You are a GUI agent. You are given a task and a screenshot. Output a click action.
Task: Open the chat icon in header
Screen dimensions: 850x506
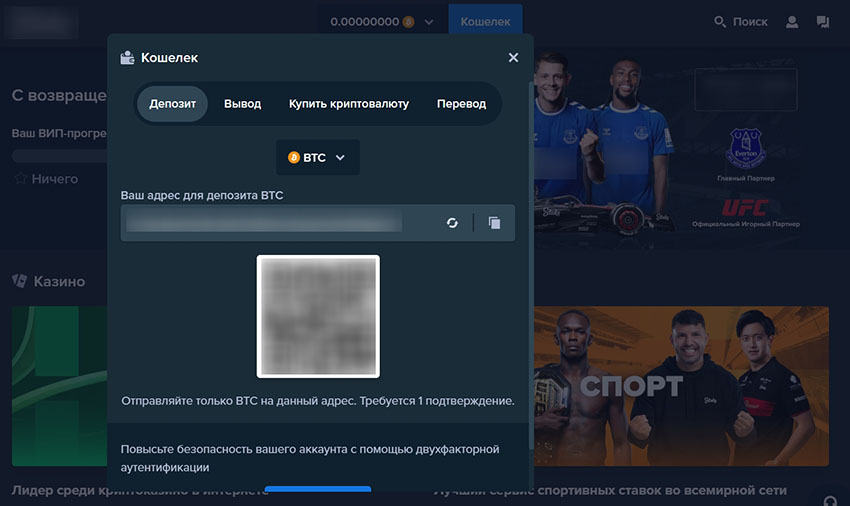(x=823, y=22)
